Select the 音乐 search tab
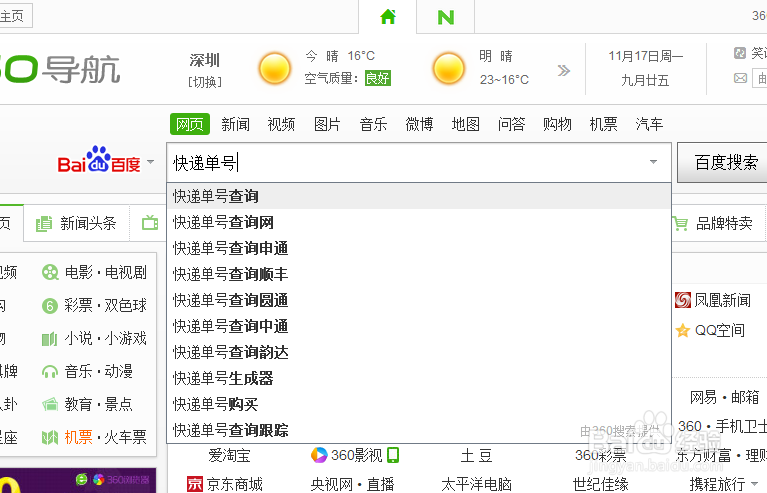Viewport: 767px width, 493px height. (373, 124)
